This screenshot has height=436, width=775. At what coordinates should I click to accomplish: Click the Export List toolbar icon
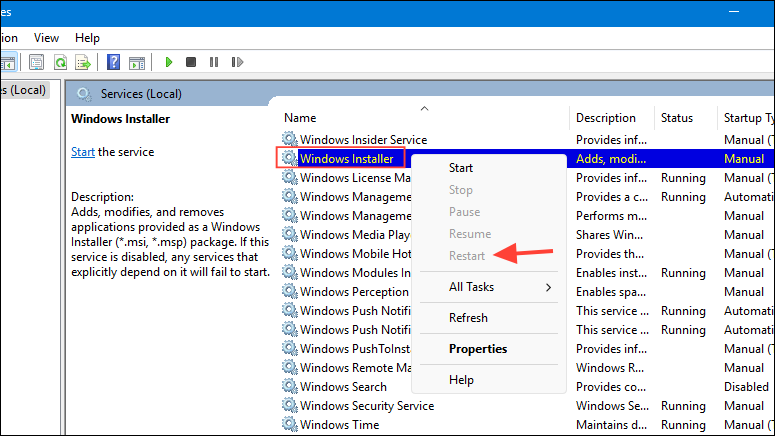pyautogui.click(x=83, y=62)
